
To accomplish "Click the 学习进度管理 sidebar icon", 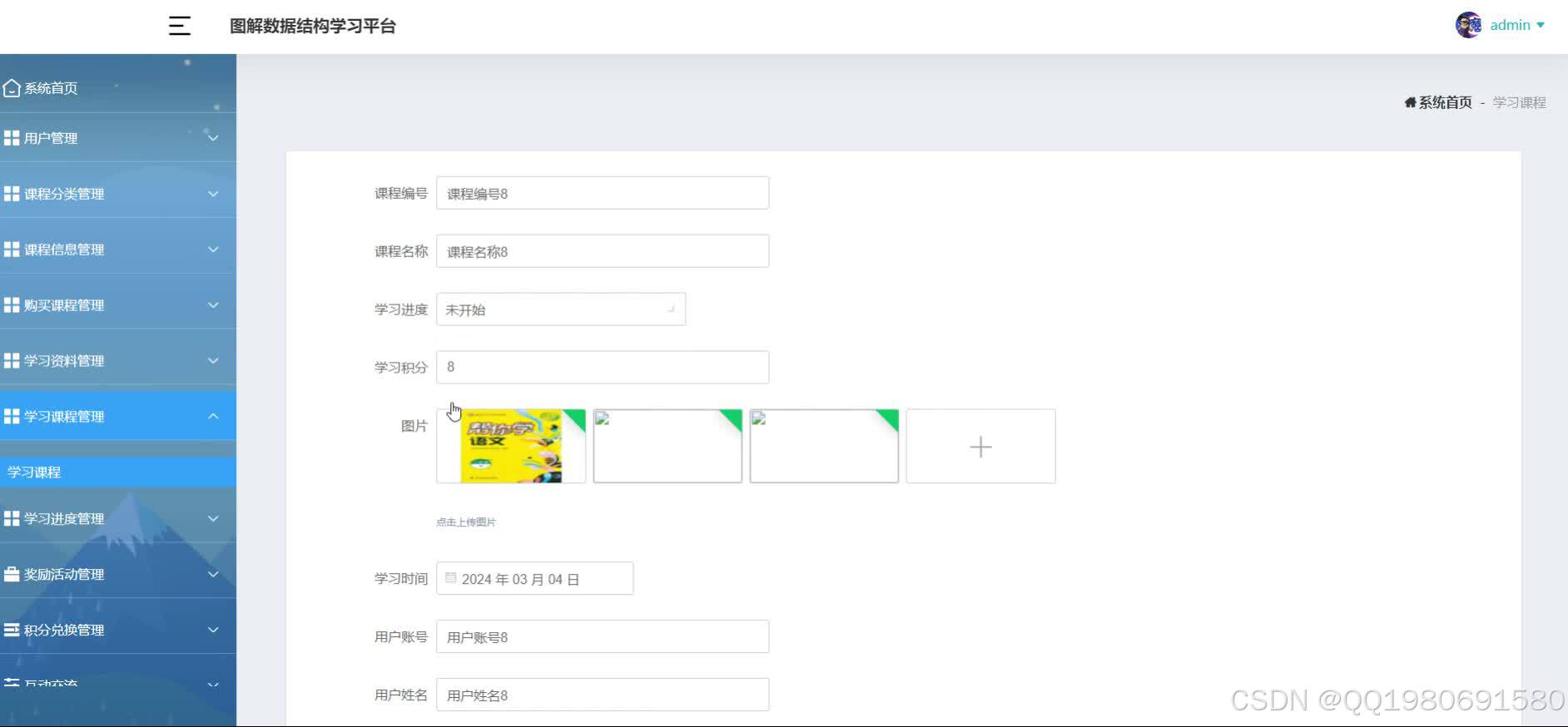I will (x=12, y=517).
